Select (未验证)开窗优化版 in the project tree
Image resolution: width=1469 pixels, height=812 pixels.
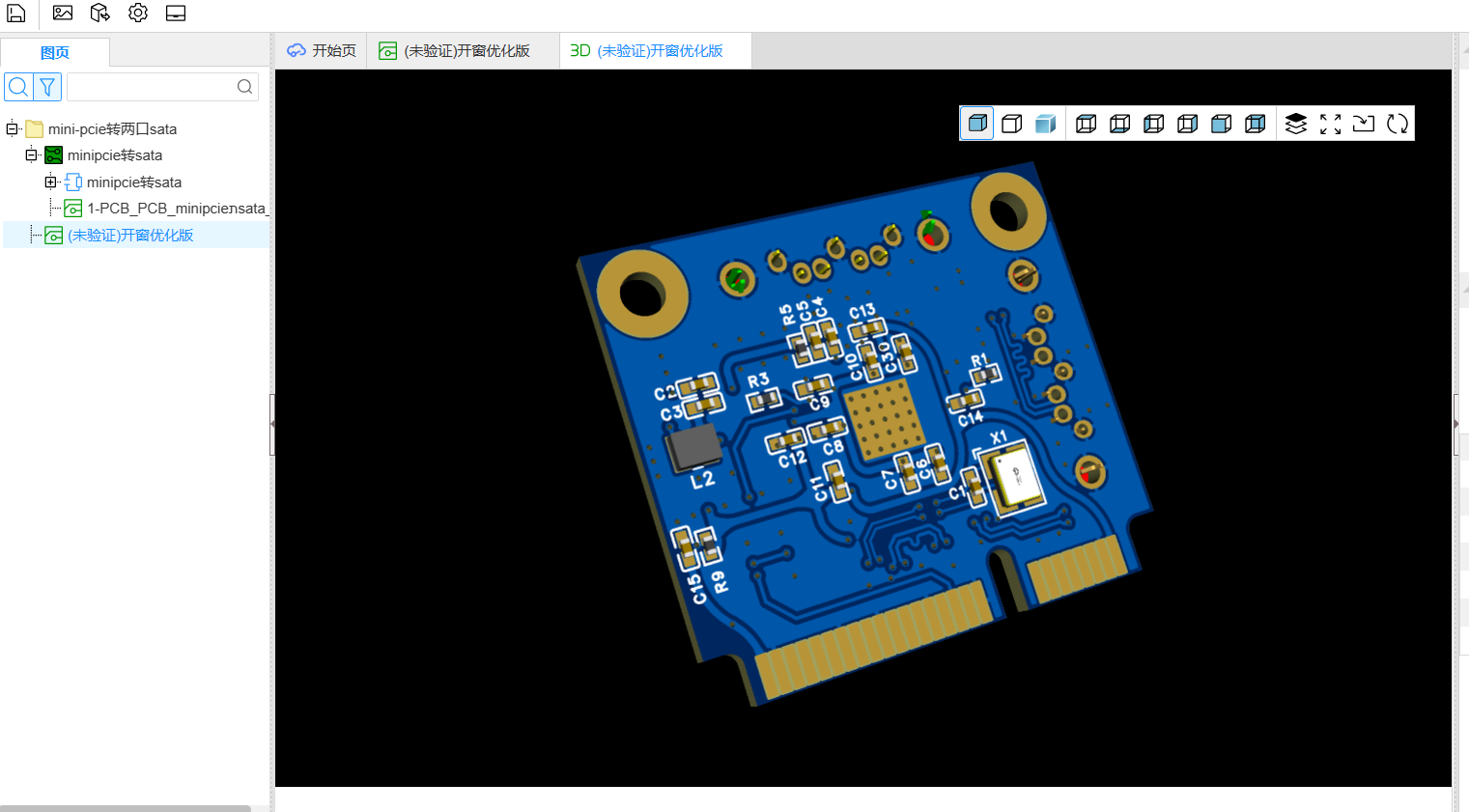pos(129,235)
